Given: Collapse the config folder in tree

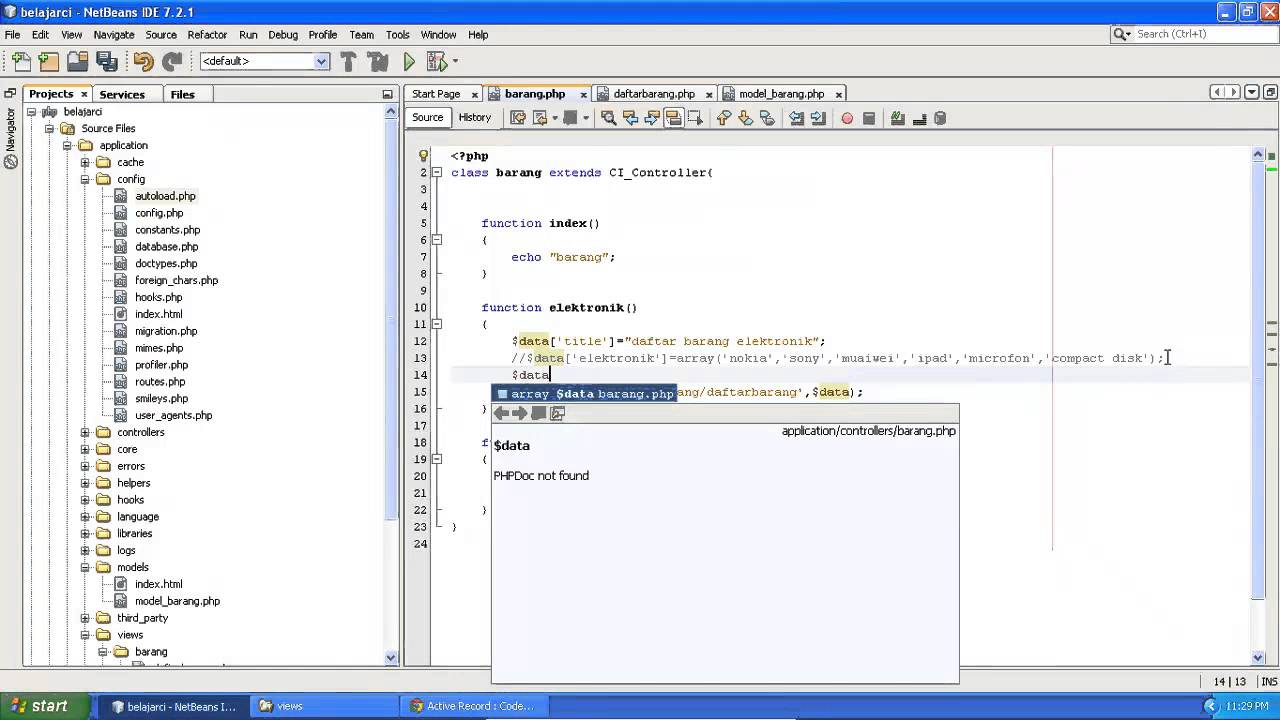Looking at the screenshot, I should coord(85,180).
